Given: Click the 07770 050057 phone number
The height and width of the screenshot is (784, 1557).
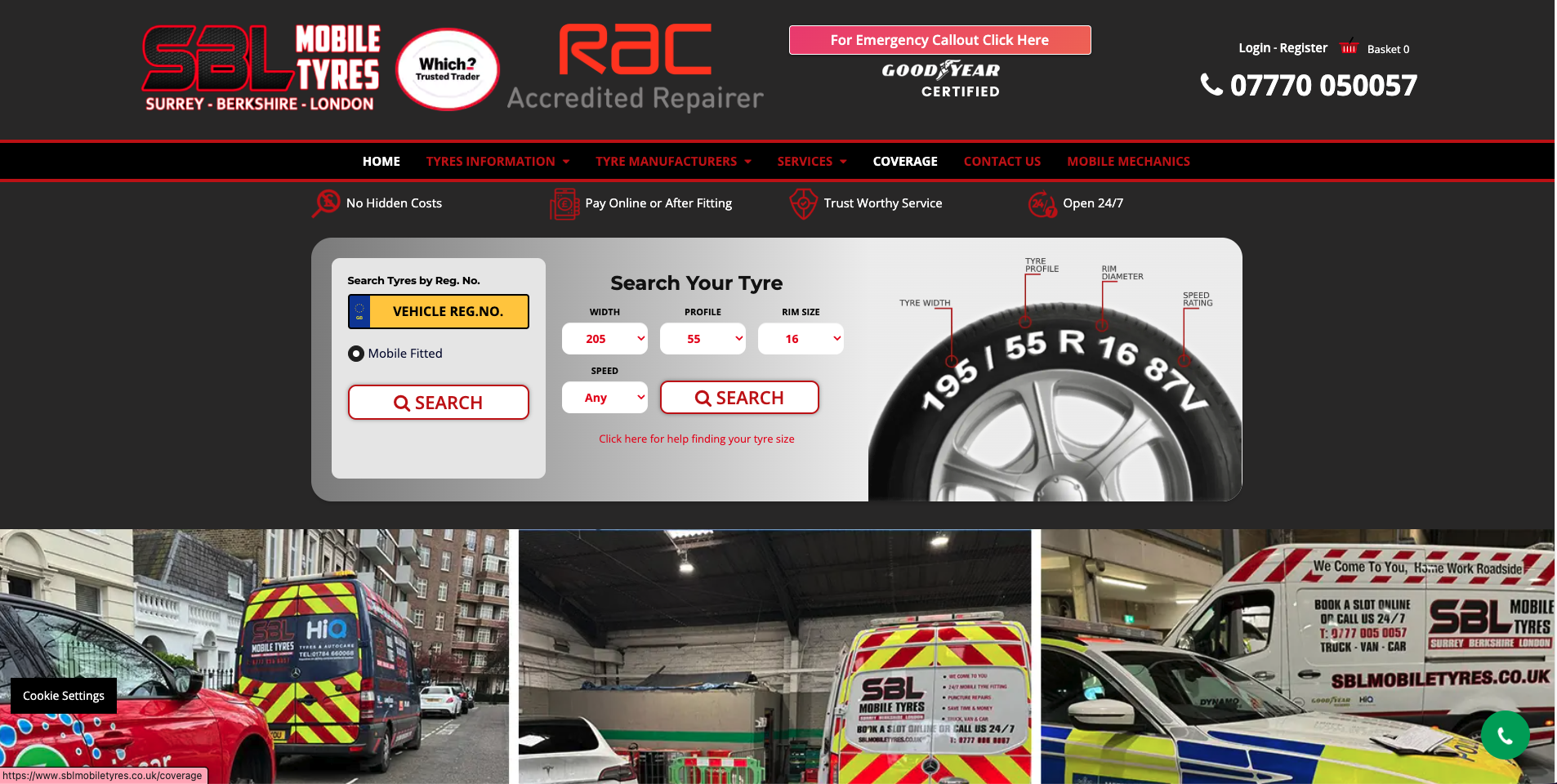Looking at the screenshot, I should pos(1323,85).
